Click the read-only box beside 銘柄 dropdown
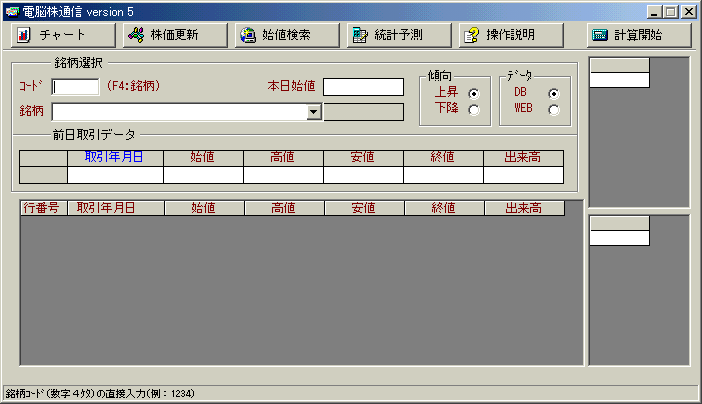702x404 pixels. point(364,112)
